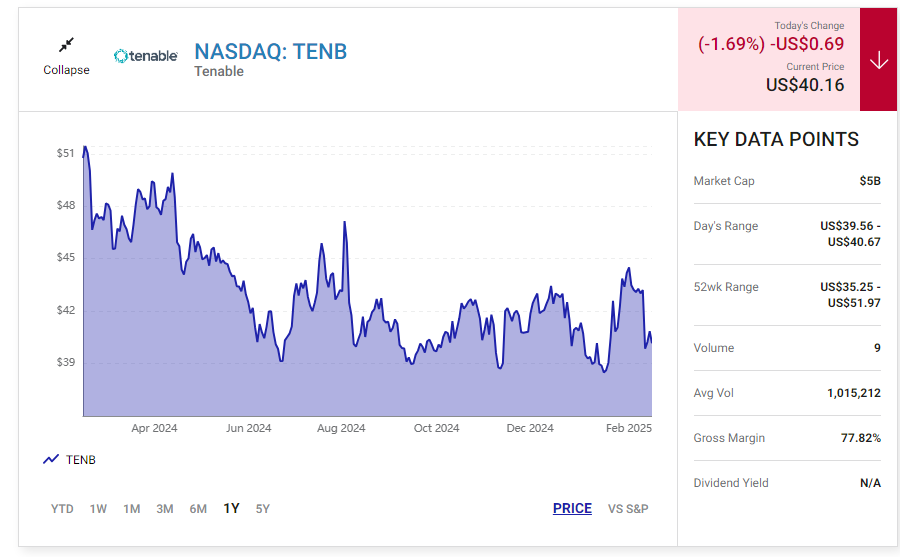Screen dimensions: 900x557
Task: Click the Dividend Yield label
Action: click(731, 483)
